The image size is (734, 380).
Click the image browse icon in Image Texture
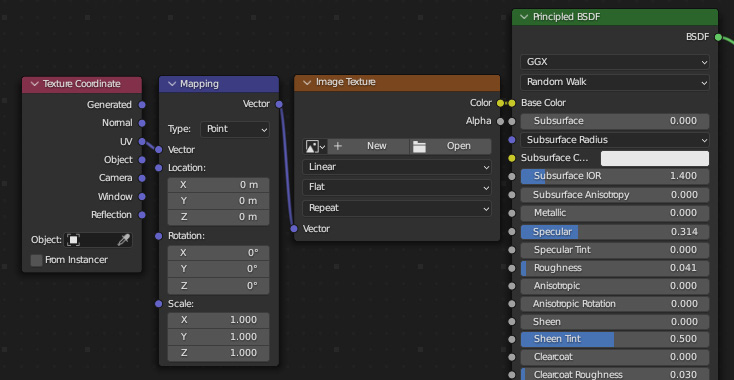[x=315, y=146]
